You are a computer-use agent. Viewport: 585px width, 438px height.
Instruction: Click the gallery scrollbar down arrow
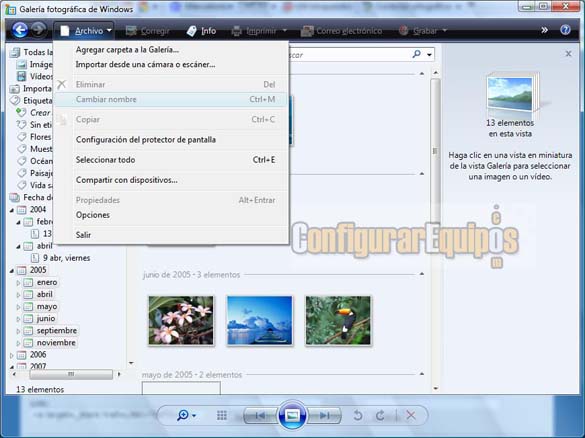pyautogui.click(x=435, y=388)
